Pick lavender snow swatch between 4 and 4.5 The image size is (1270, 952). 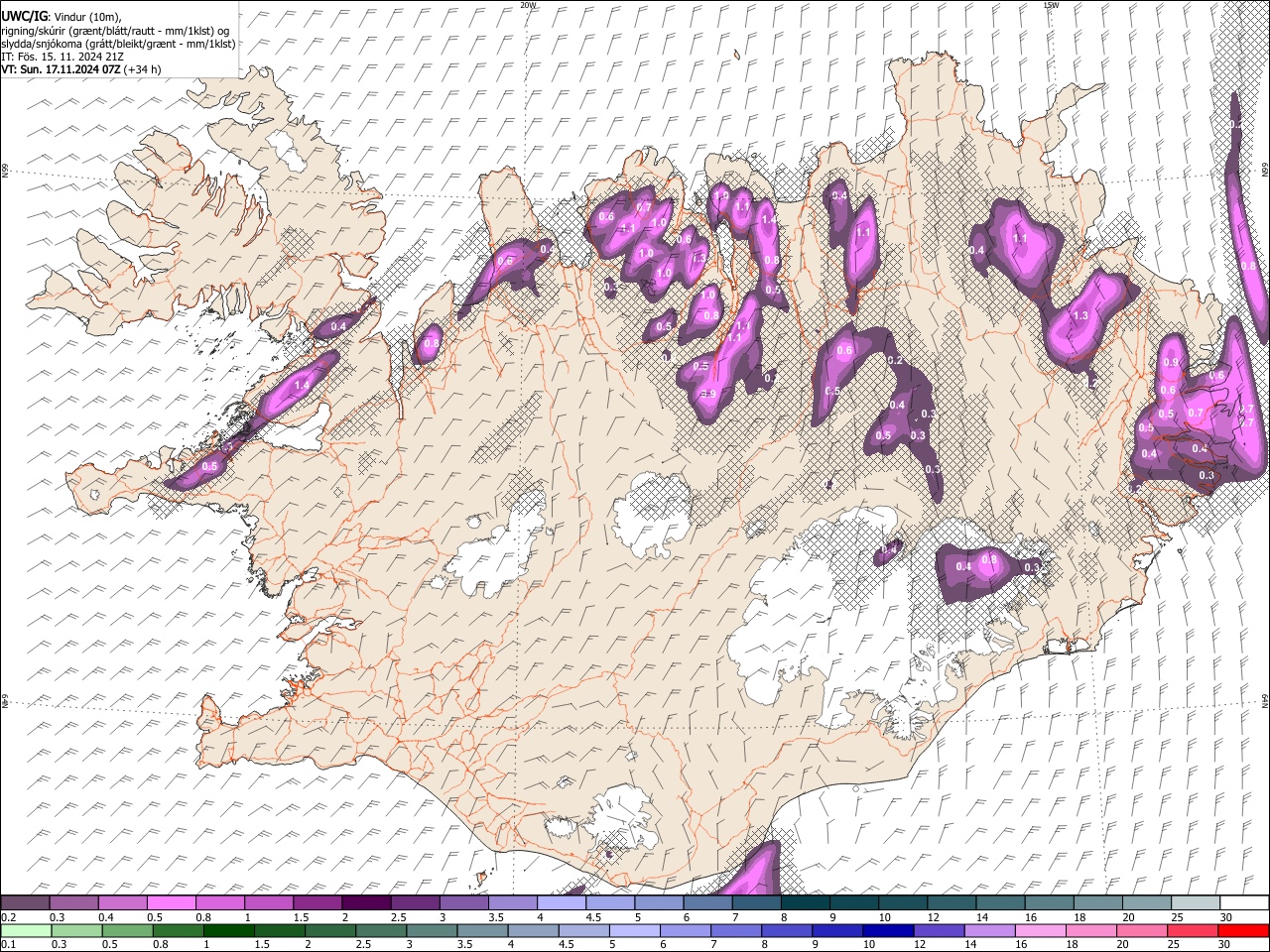click(561, 902)
